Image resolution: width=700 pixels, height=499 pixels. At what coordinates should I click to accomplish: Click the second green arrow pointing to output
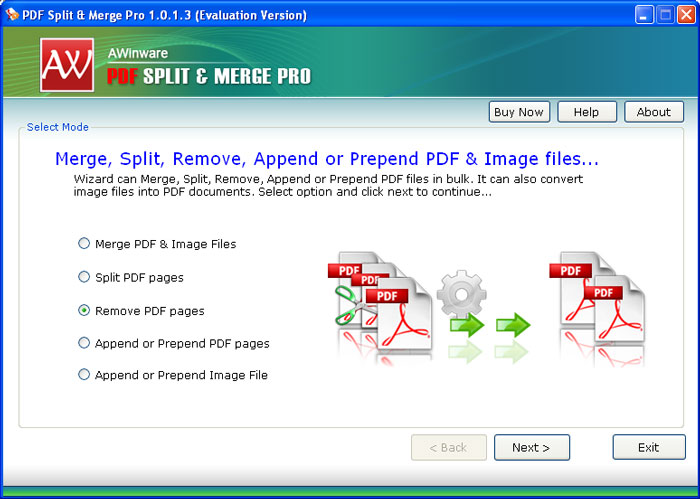513,324
